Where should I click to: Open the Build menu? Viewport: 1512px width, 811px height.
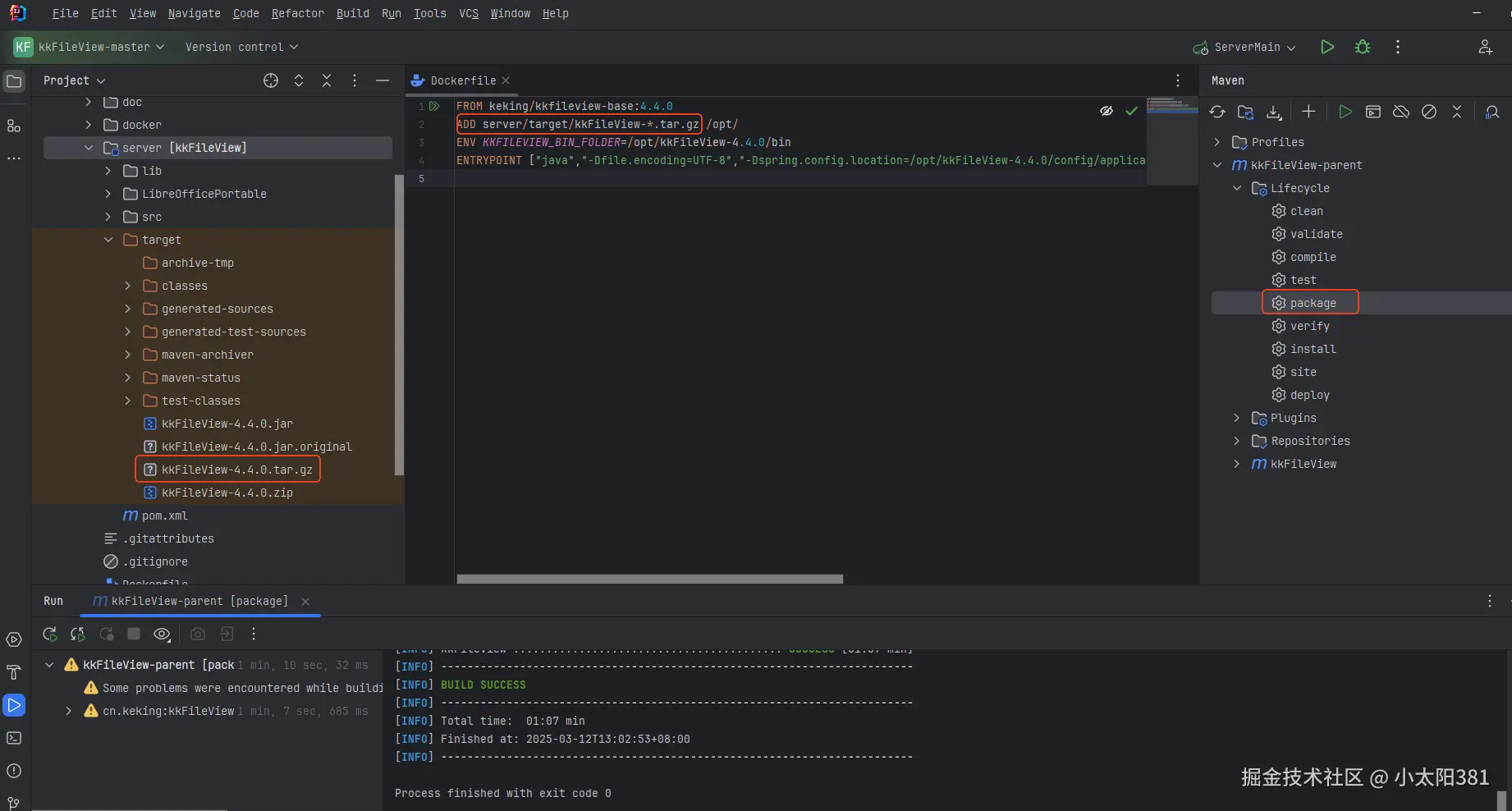click(x=353, y=13)
